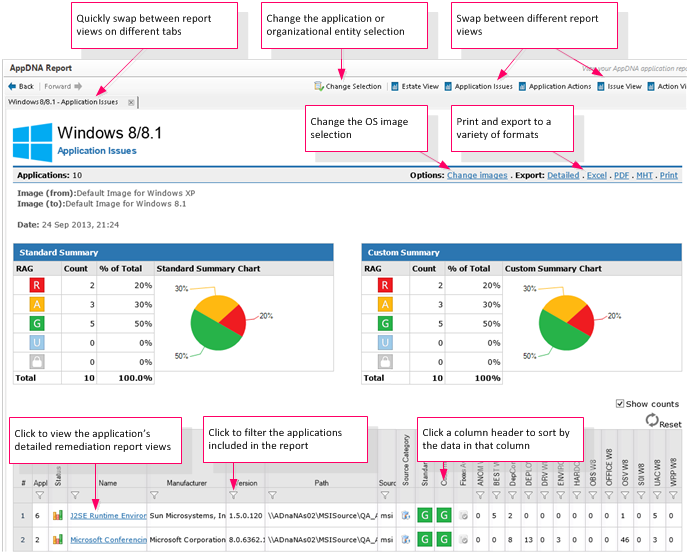The width and height of the screenshot is (690, 556).
Task: Click red slice of Standard Summary pie chart
Action: point(235,320)
